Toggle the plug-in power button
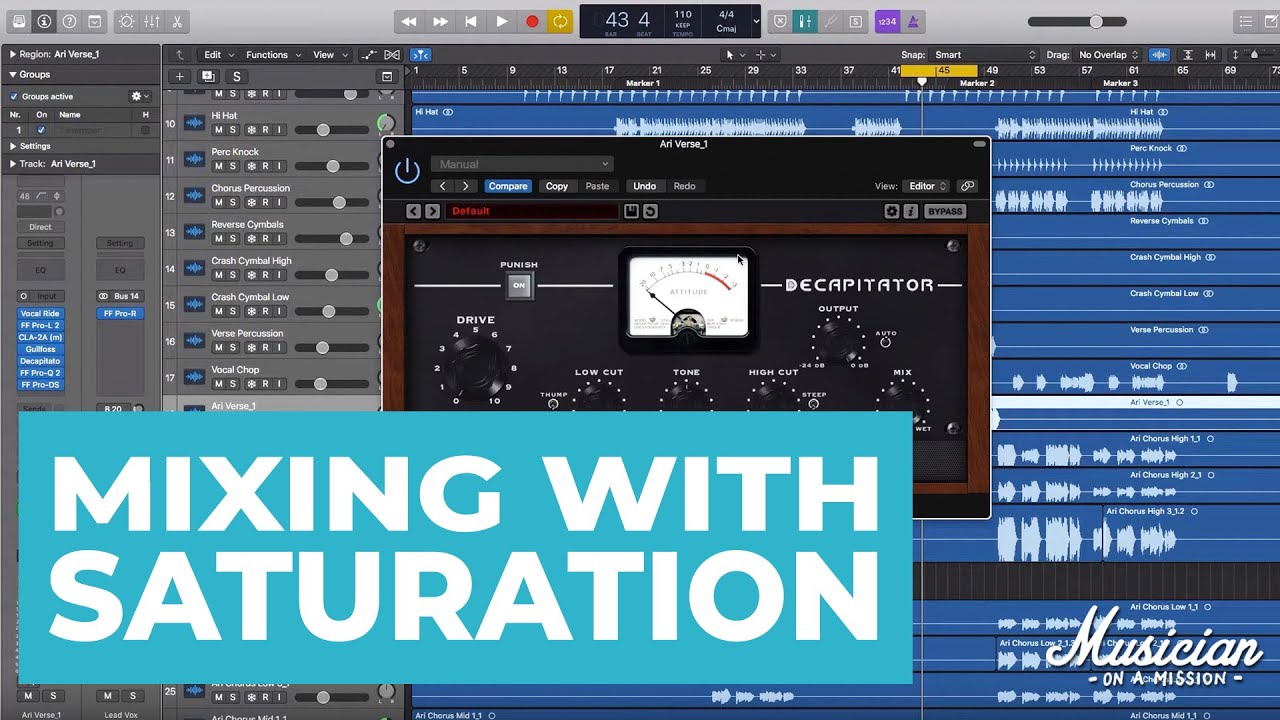The image size is (1280, 720). pos(407,171)
